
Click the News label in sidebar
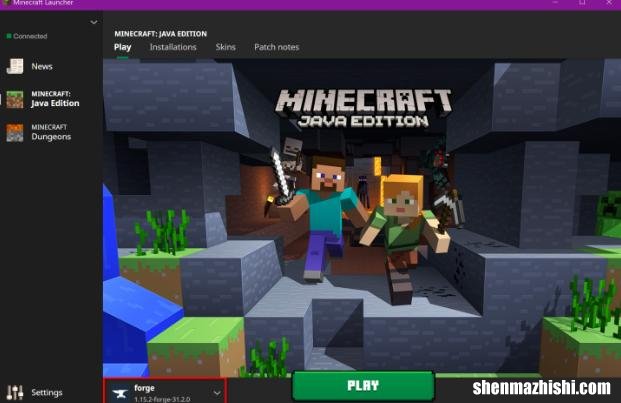coord(42,67)
